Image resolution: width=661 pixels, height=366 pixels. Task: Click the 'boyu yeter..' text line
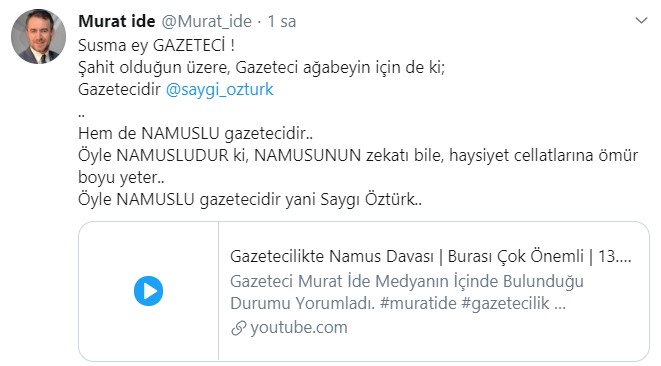point(121,178)
